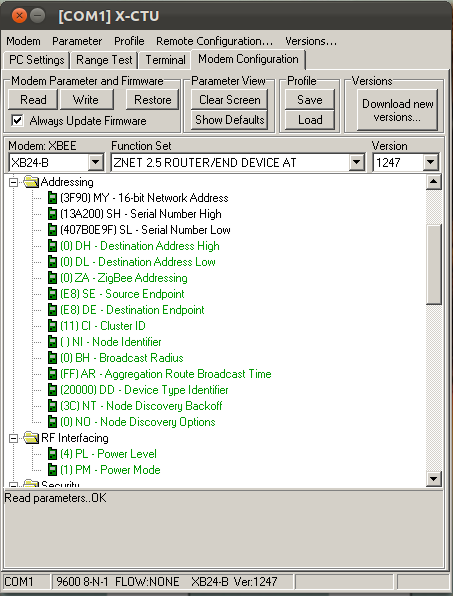Open the Parameter menu
This screenshot has width=453, height=596.
pos(77,41)
